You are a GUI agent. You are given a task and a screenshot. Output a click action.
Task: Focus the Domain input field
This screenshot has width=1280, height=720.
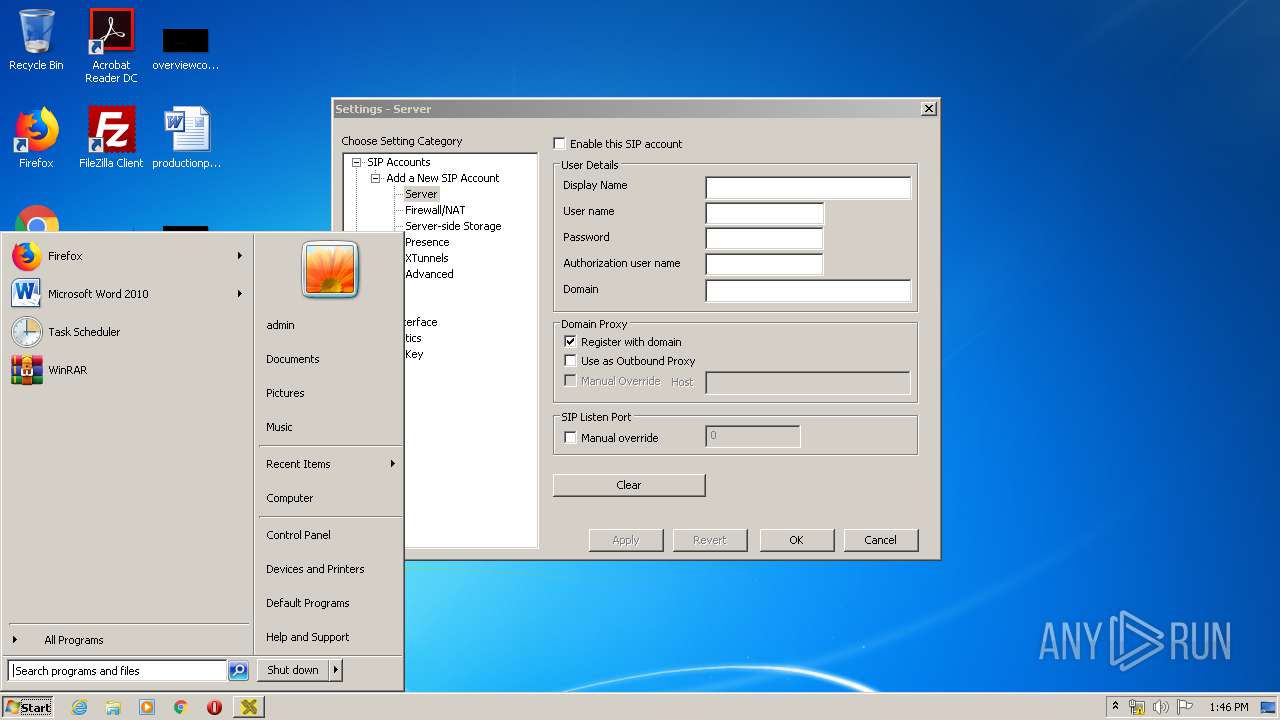808,291
